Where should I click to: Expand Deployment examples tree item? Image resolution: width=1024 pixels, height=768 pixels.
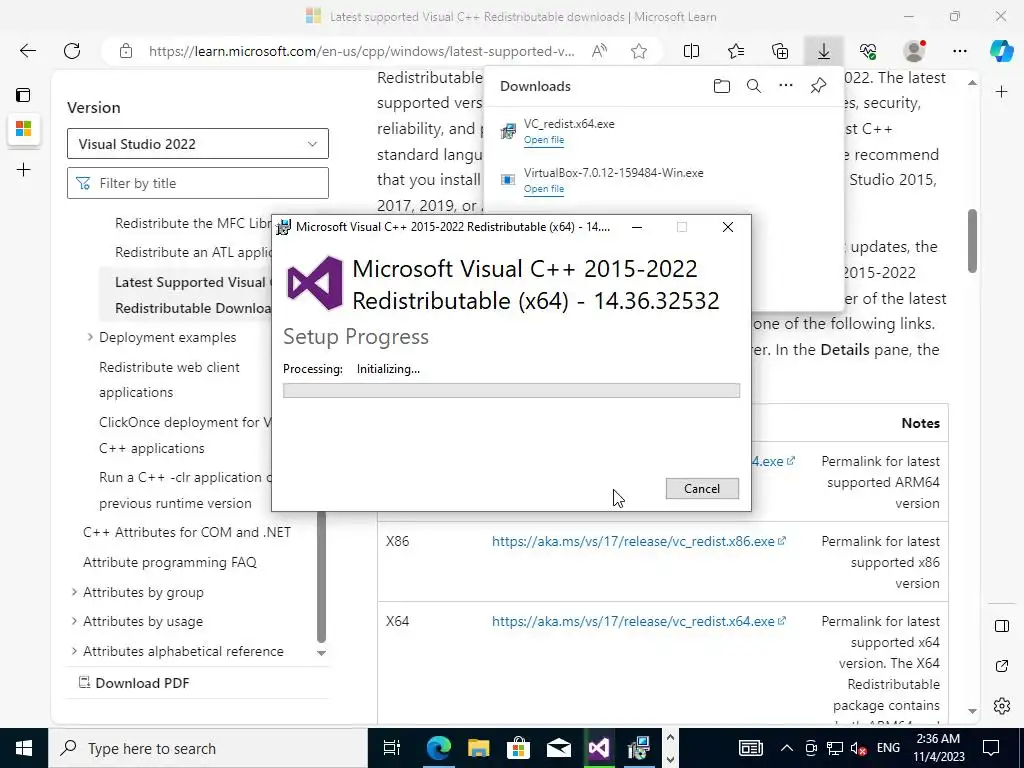(x=90, y=338)
